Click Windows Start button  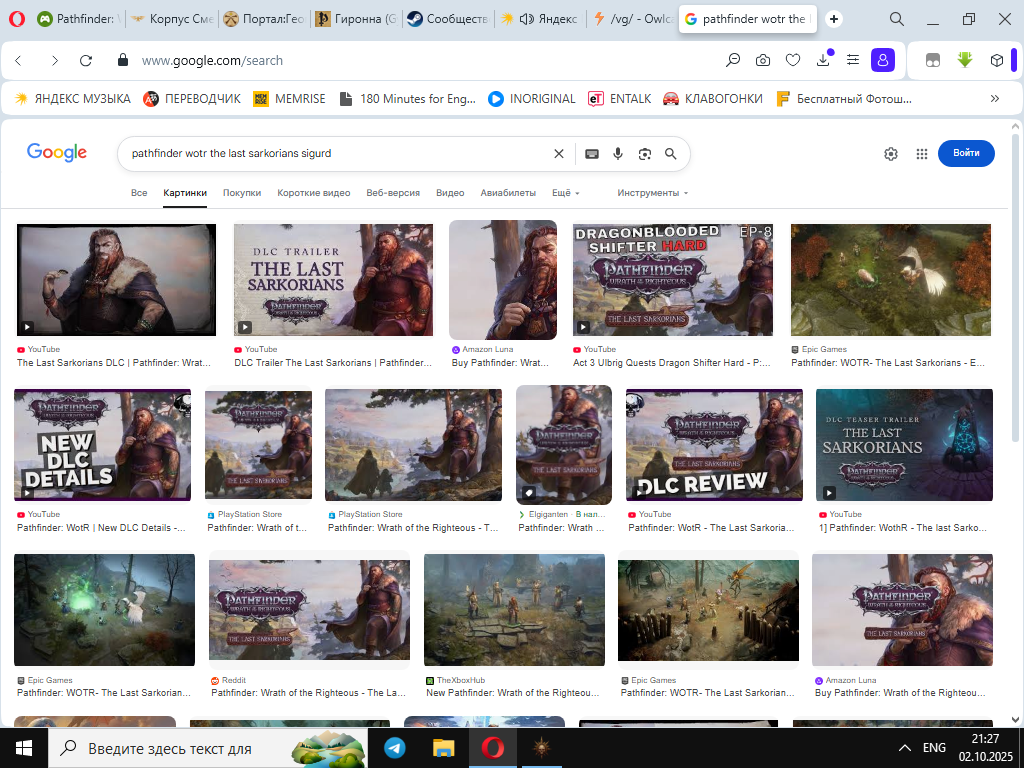click(x=24, y=748)
